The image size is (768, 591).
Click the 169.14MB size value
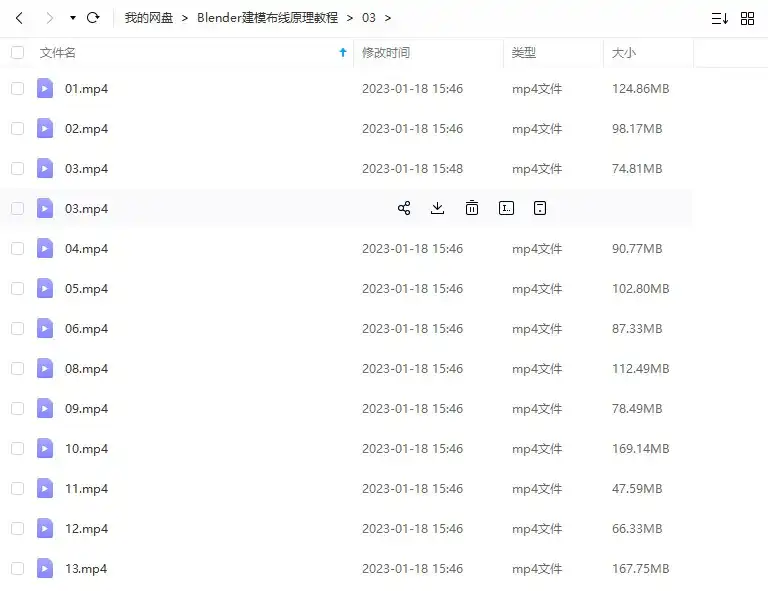[640, 449]
